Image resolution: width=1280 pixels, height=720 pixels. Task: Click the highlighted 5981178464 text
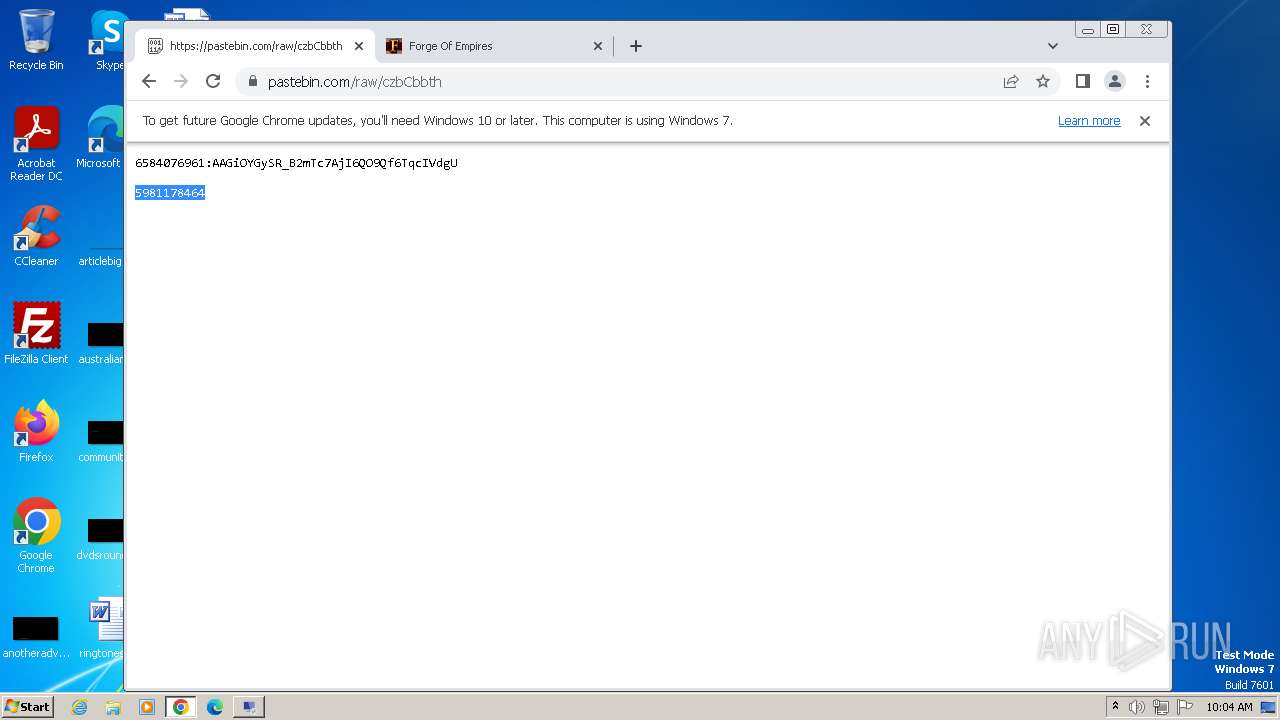170,193
